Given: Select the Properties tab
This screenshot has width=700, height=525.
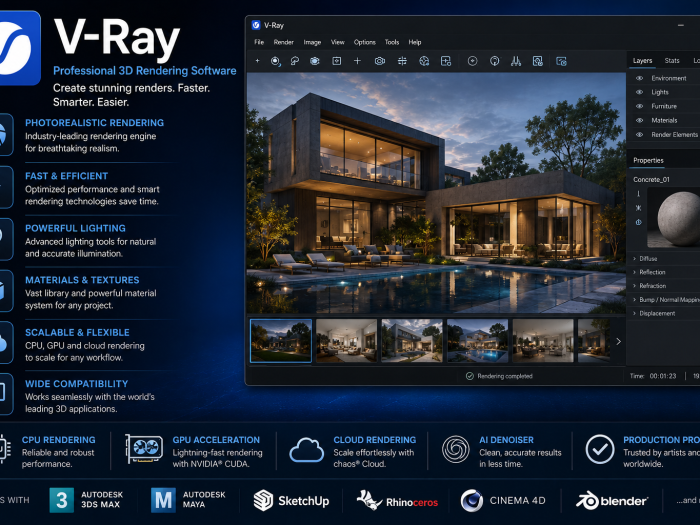Looking at the screenshot, I should 648,160.
